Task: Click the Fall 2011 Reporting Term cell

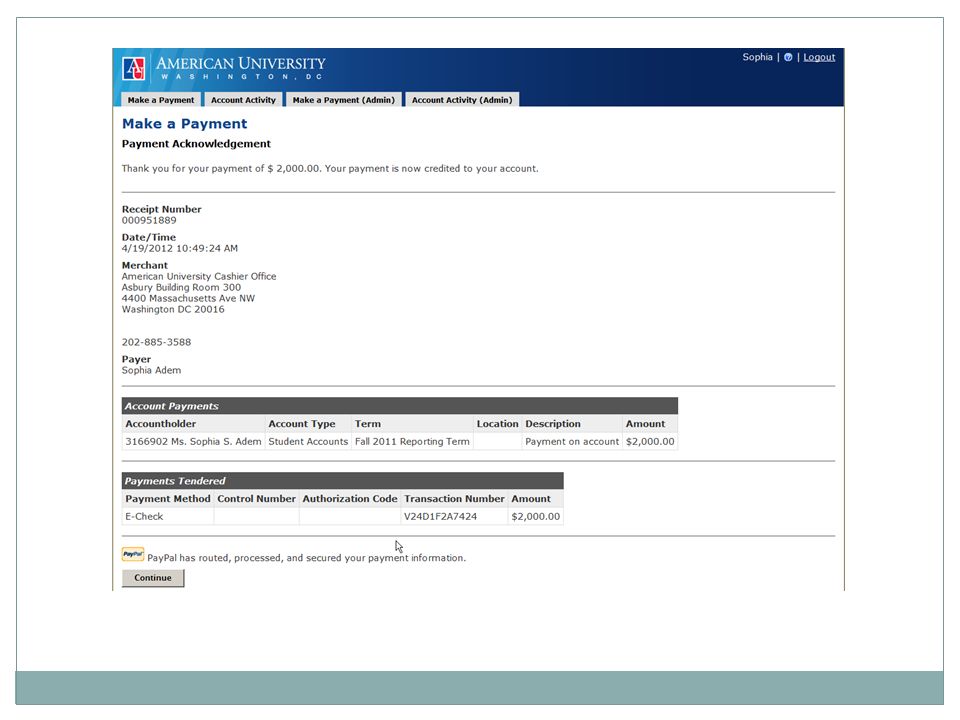Action: [x=412, y=441]
